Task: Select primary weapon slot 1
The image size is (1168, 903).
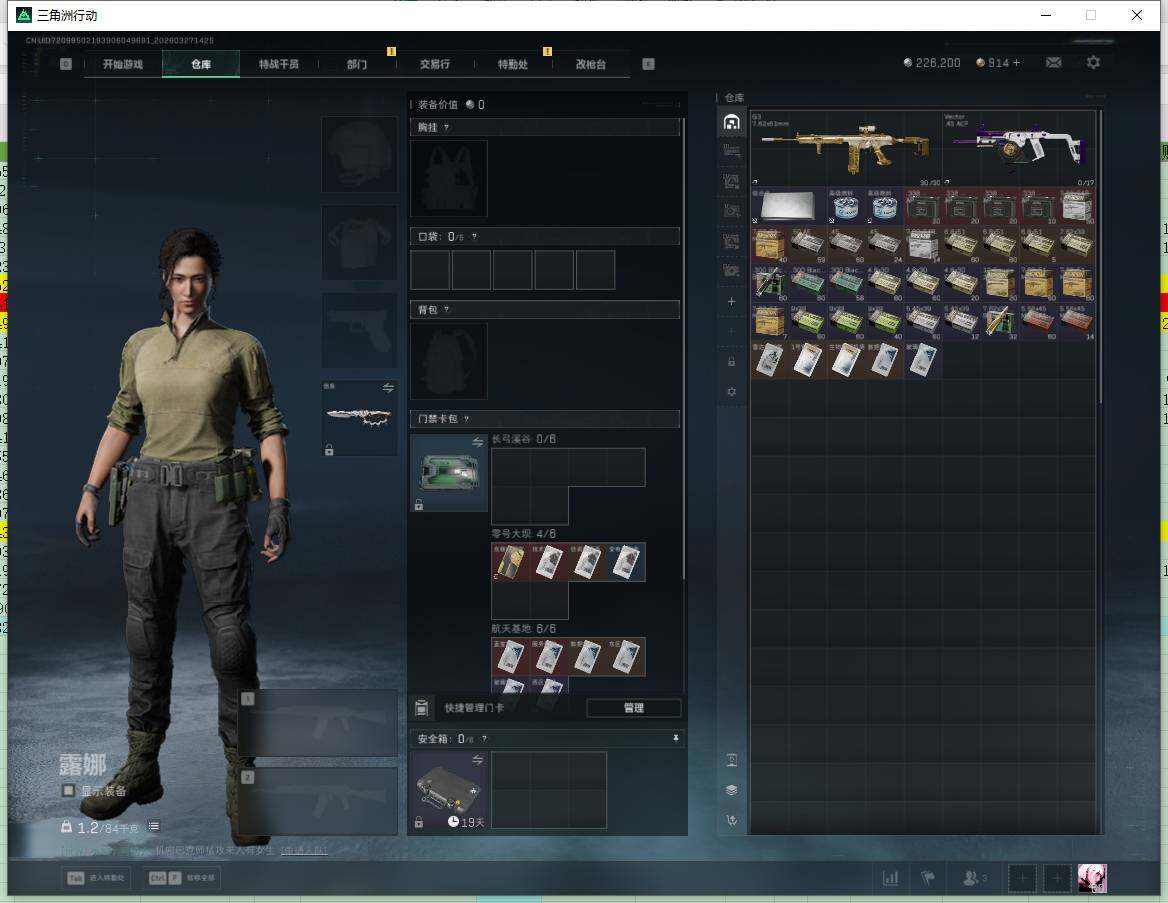Action: click(319, 723)
